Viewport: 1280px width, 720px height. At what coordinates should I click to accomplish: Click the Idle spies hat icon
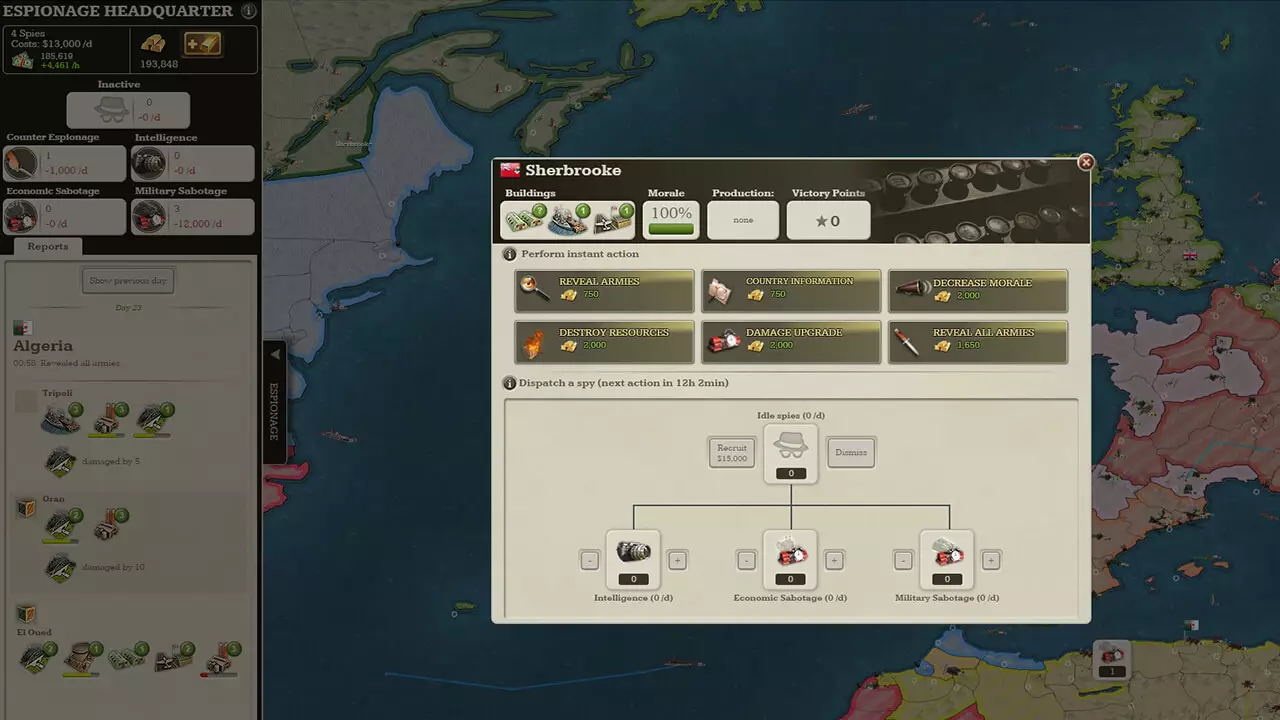[790, 447]
